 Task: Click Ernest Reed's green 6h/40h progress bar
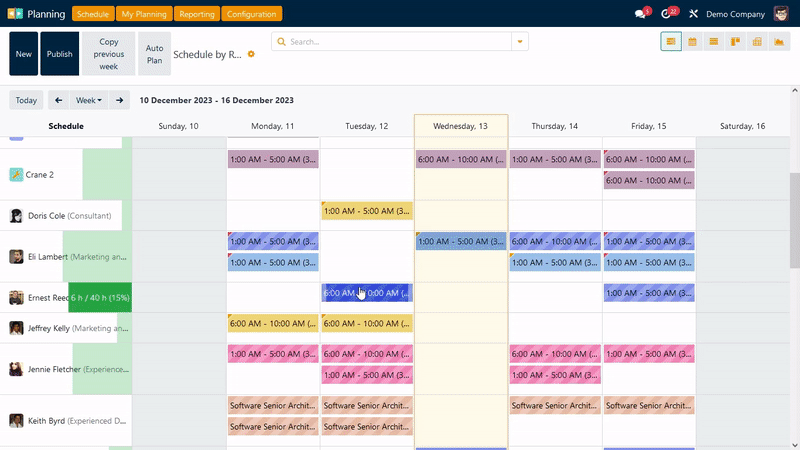100,297
